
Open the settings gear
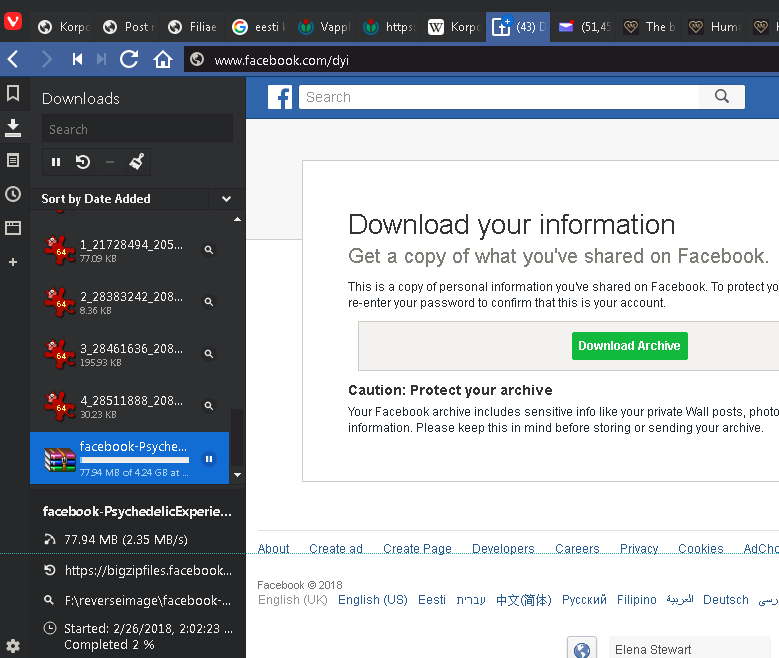[13, 646]
